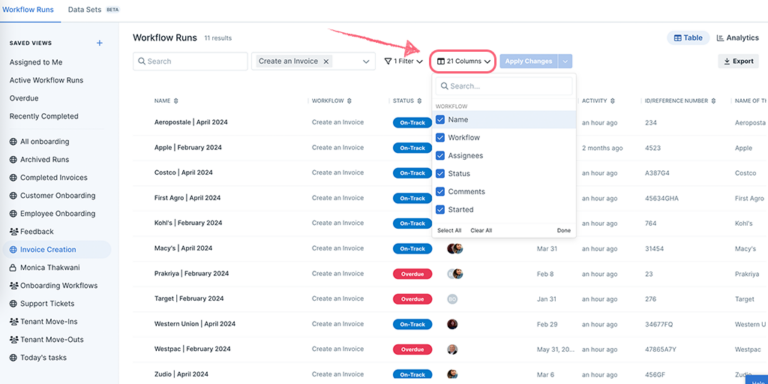768x384 pixels.
Task: Click Select All in columns panel
Action: click(449, 231)
